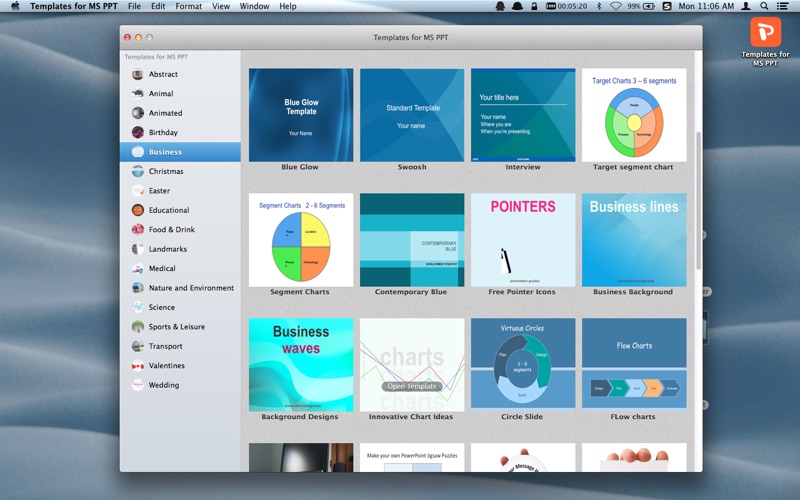The width and height of the screenshot is (800, 500).
Task: Open the Apple menu
Action: [x=15, y=6]
